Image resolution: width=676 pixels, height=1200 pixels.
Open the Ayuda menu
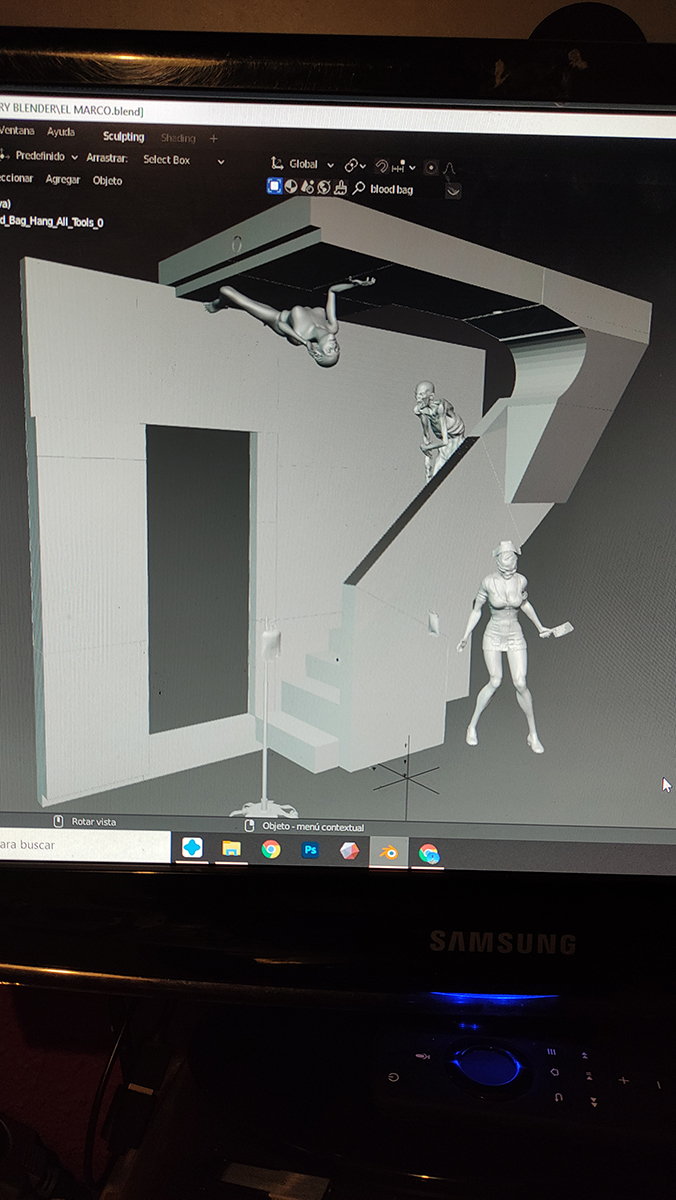click(61, 132)
